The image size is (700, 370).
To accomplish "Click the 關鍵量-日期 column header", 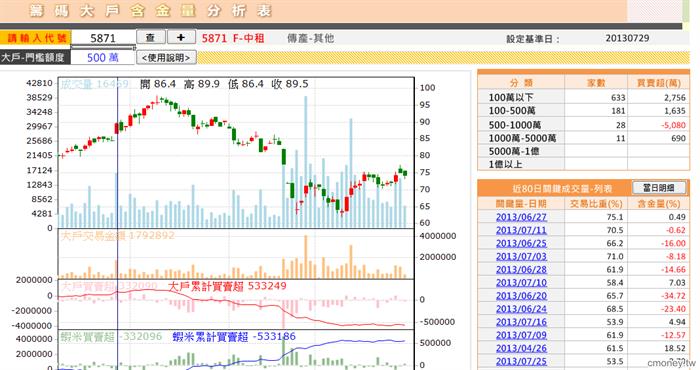I will click(521, 204).
